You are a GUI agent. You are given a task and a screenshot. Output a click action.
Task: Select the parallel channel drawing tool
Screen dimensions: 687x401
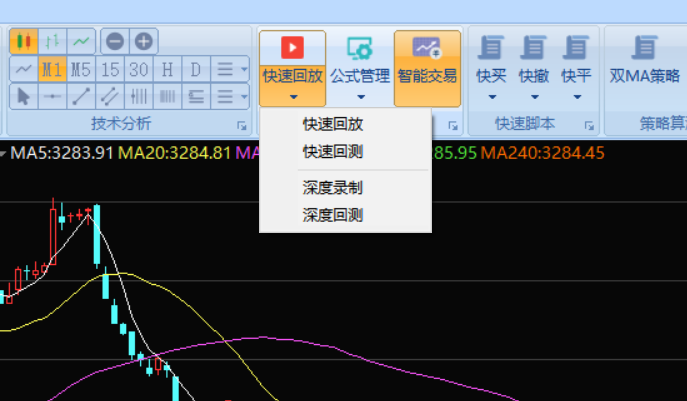coord(110,96)
